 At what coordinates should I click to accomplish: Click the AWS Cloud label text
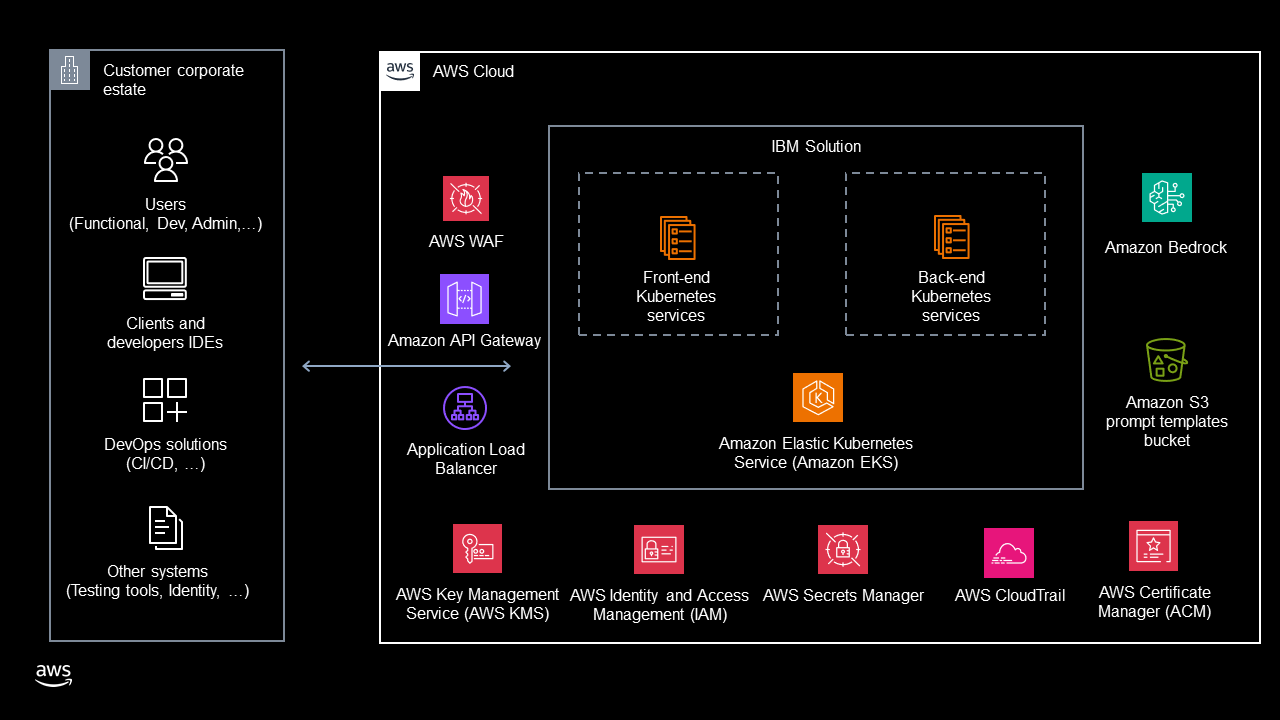(x=473, y=71)
